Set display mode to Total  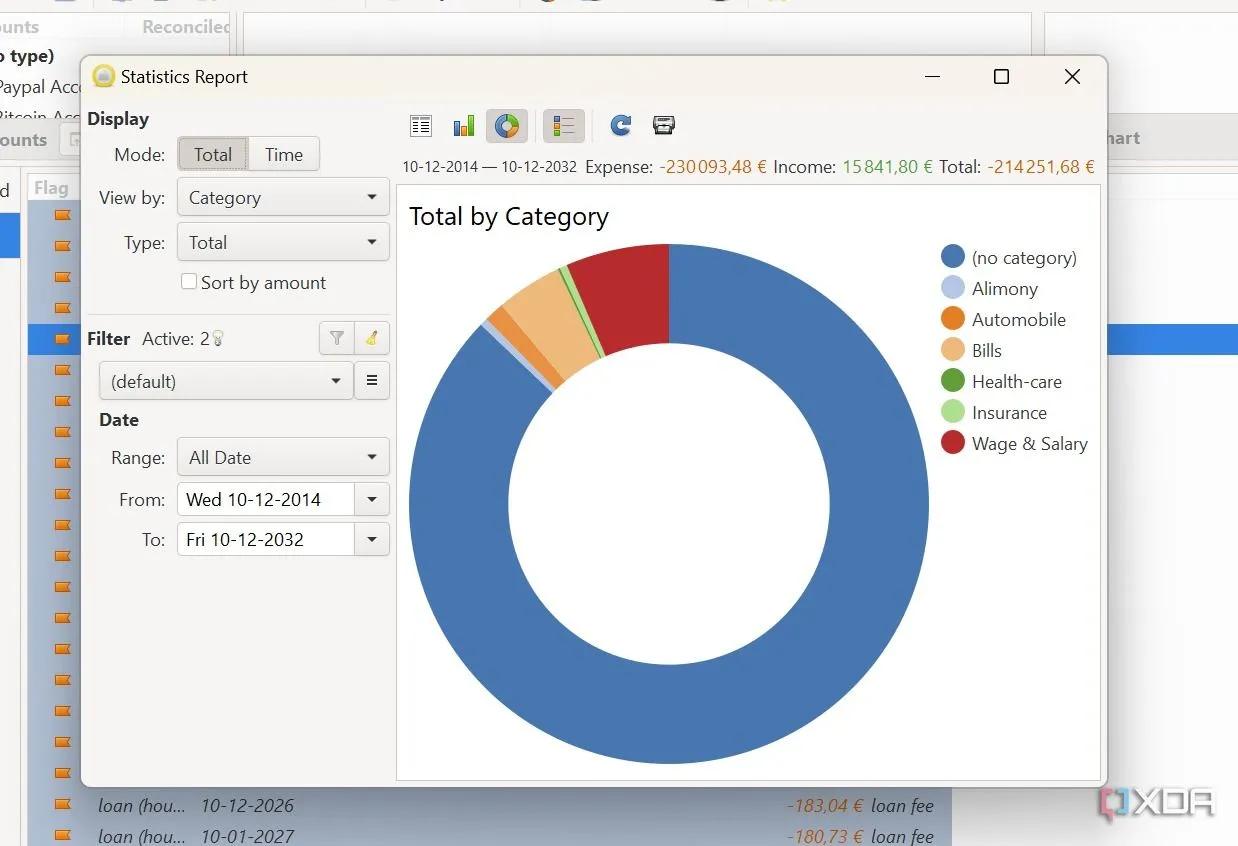(213, 154)
